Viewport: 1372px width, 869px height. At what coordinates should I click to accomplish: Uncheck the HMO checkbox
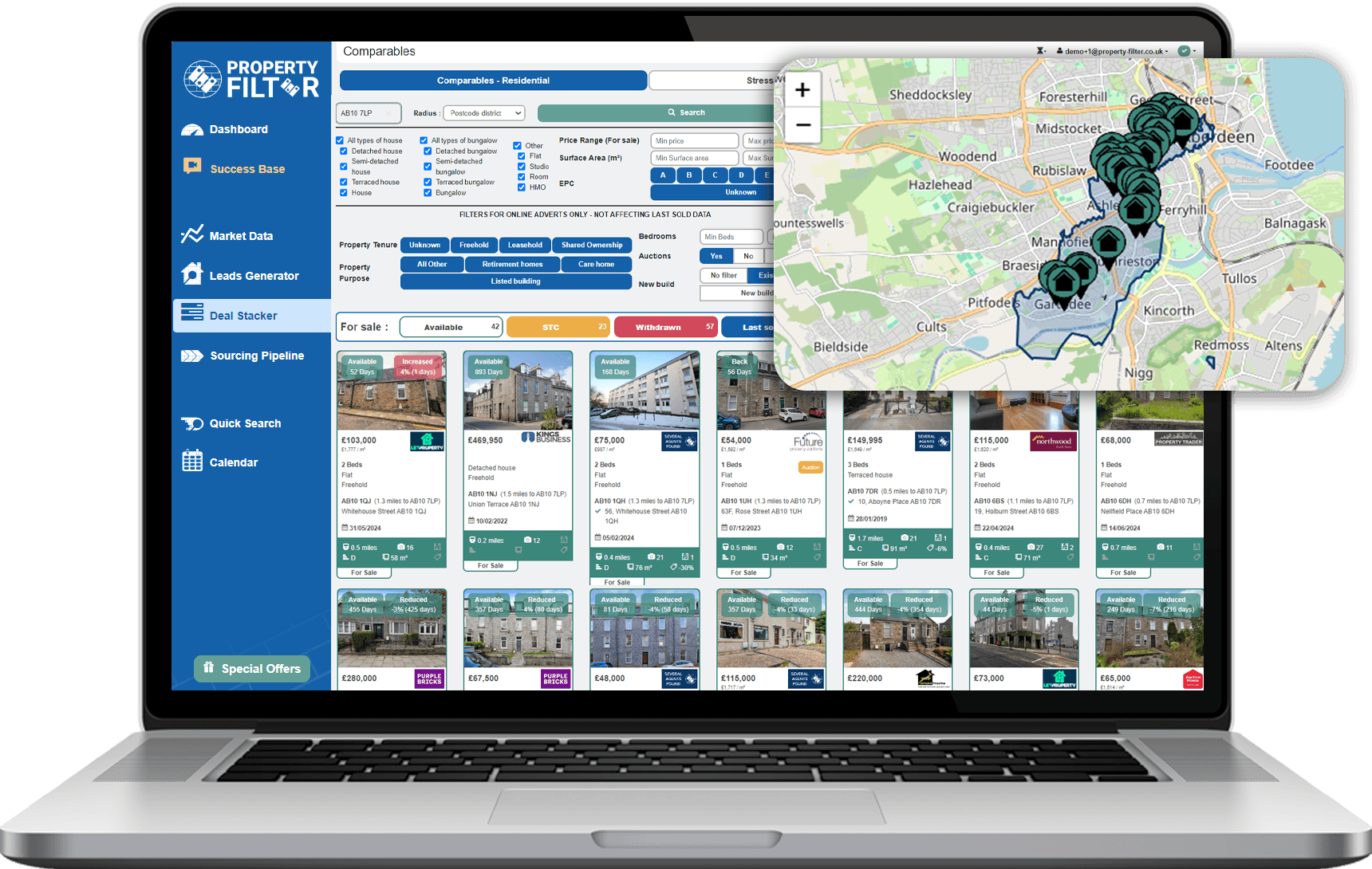[521, 187]
